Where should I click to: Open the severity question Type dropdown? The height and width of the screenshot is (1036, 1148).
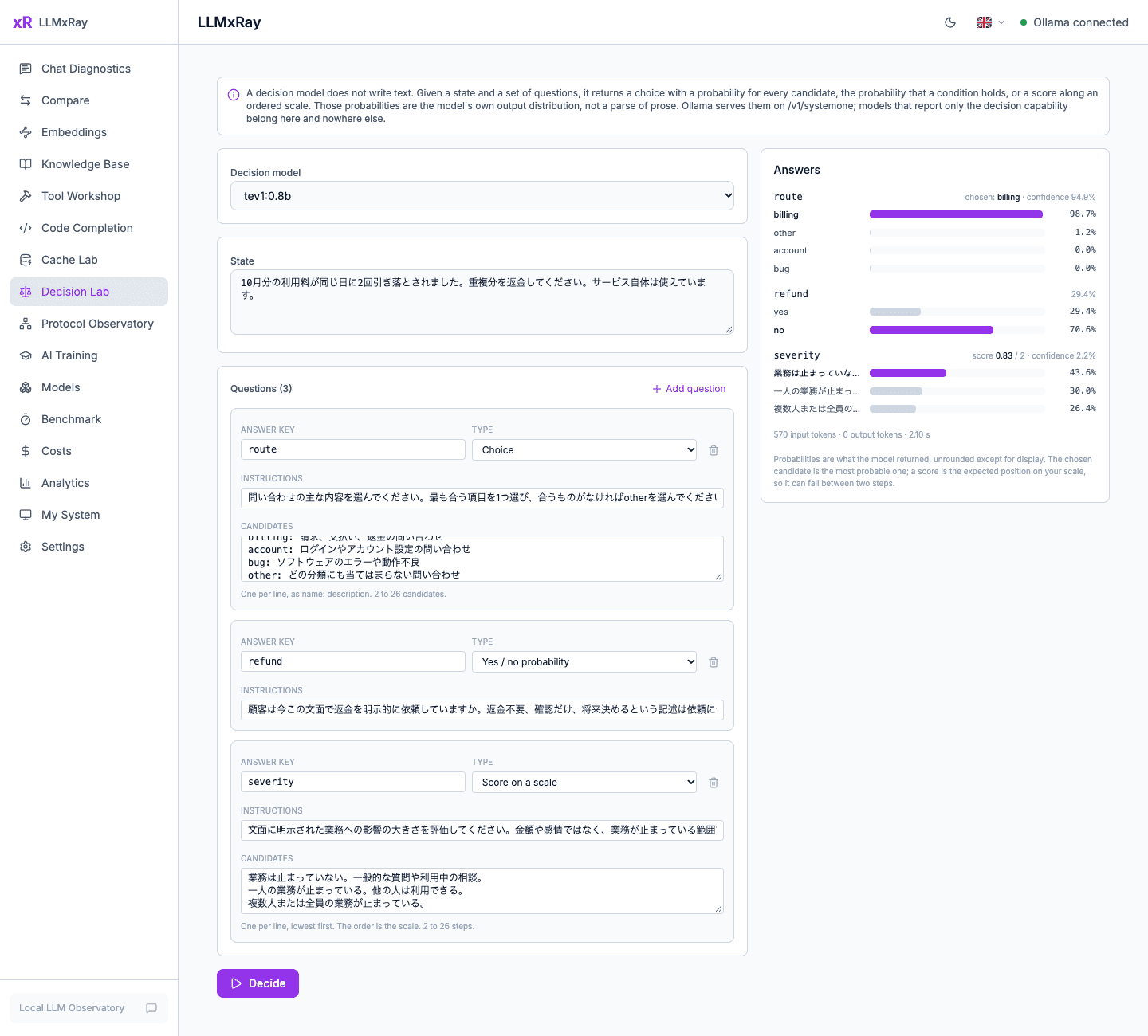point(584,783)
